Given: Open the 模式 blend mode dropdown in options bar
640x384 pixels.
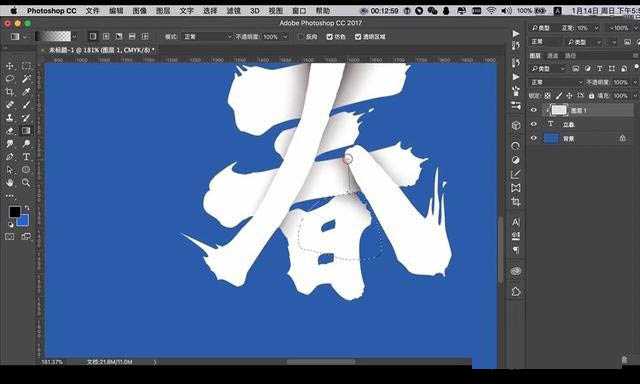Looking at the screenshot, I should point(207,37).
